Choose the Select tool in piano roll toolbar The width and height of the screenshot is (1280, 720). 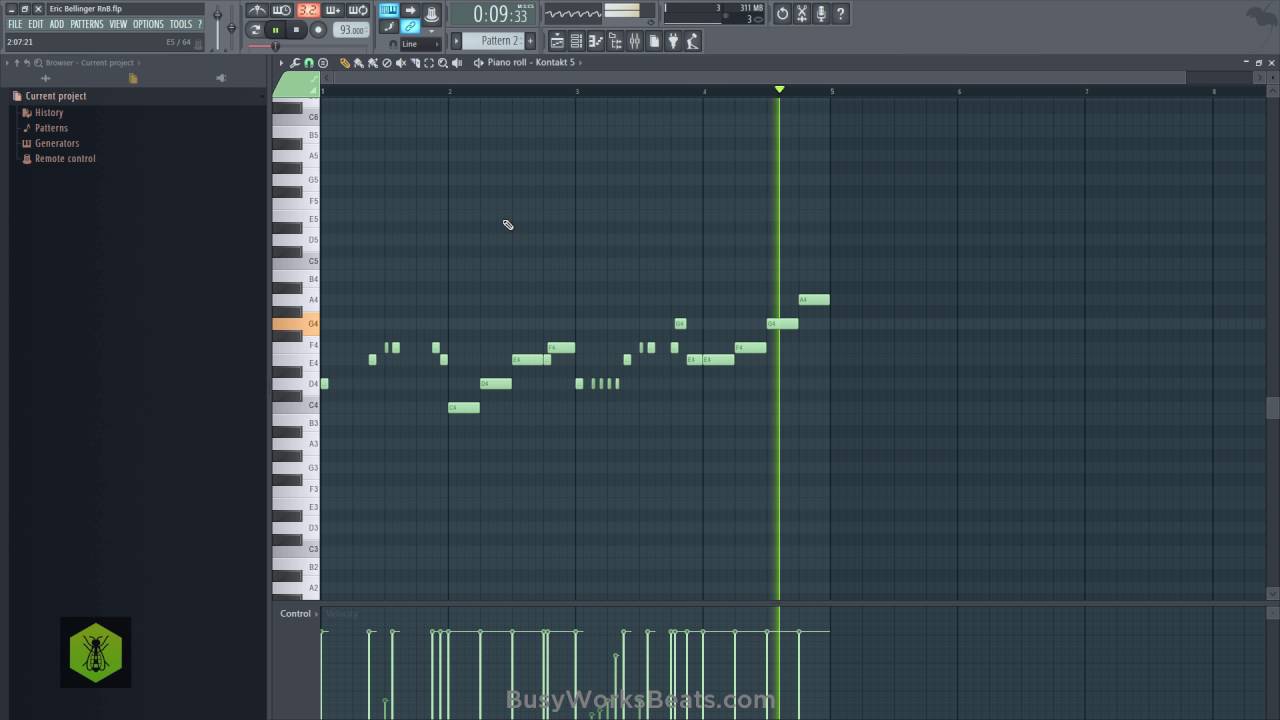coord(429,62)
